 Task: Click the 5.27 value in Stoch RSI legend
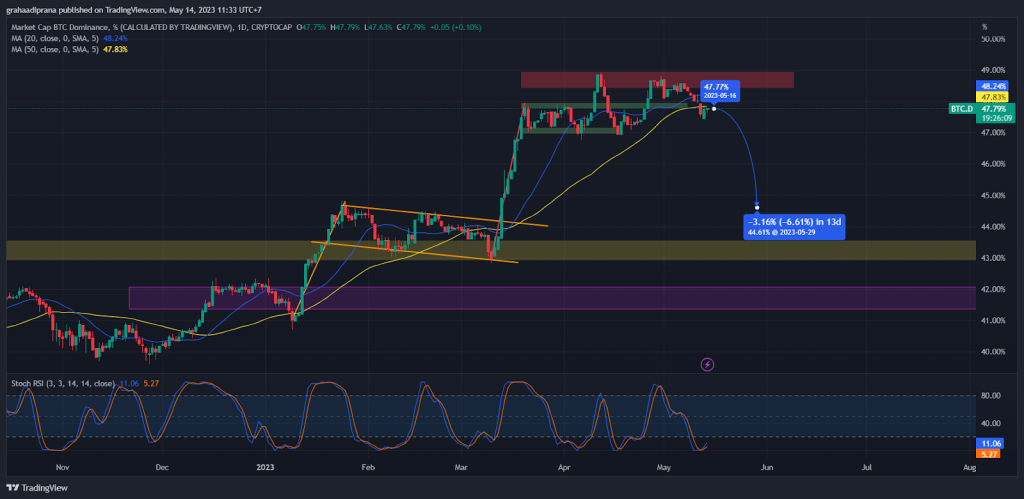[150, 383]
